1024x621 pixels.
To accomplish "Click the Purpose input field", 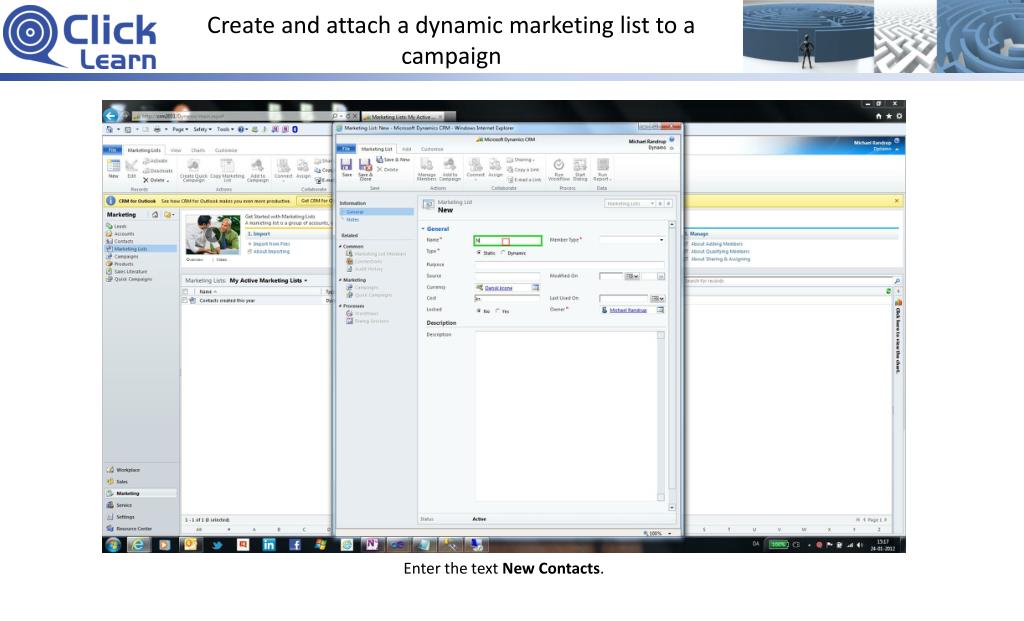I will 569,264.
